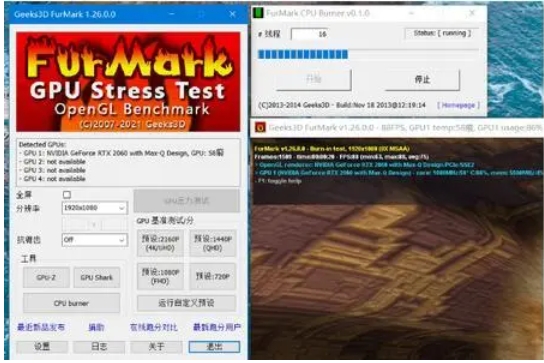Click the FurMark render window title icon
The image size is (544, 363).
[260, 128]
